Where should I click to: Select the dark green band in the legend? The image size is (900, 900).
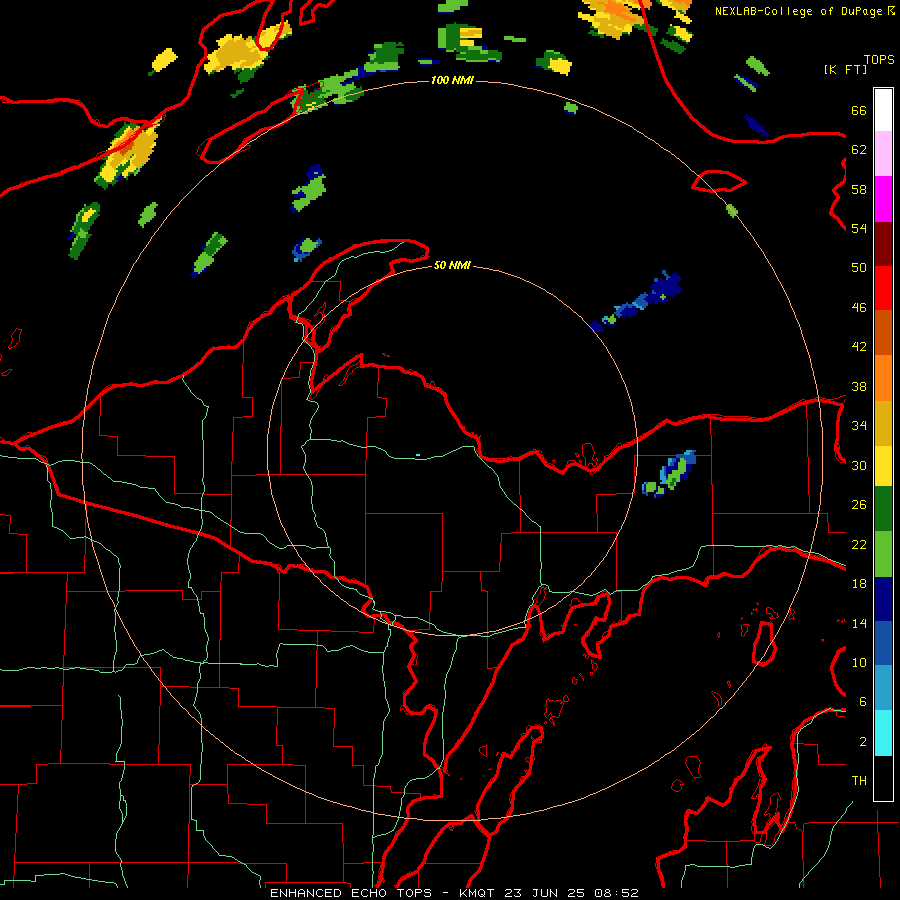[x=883, y=509]
